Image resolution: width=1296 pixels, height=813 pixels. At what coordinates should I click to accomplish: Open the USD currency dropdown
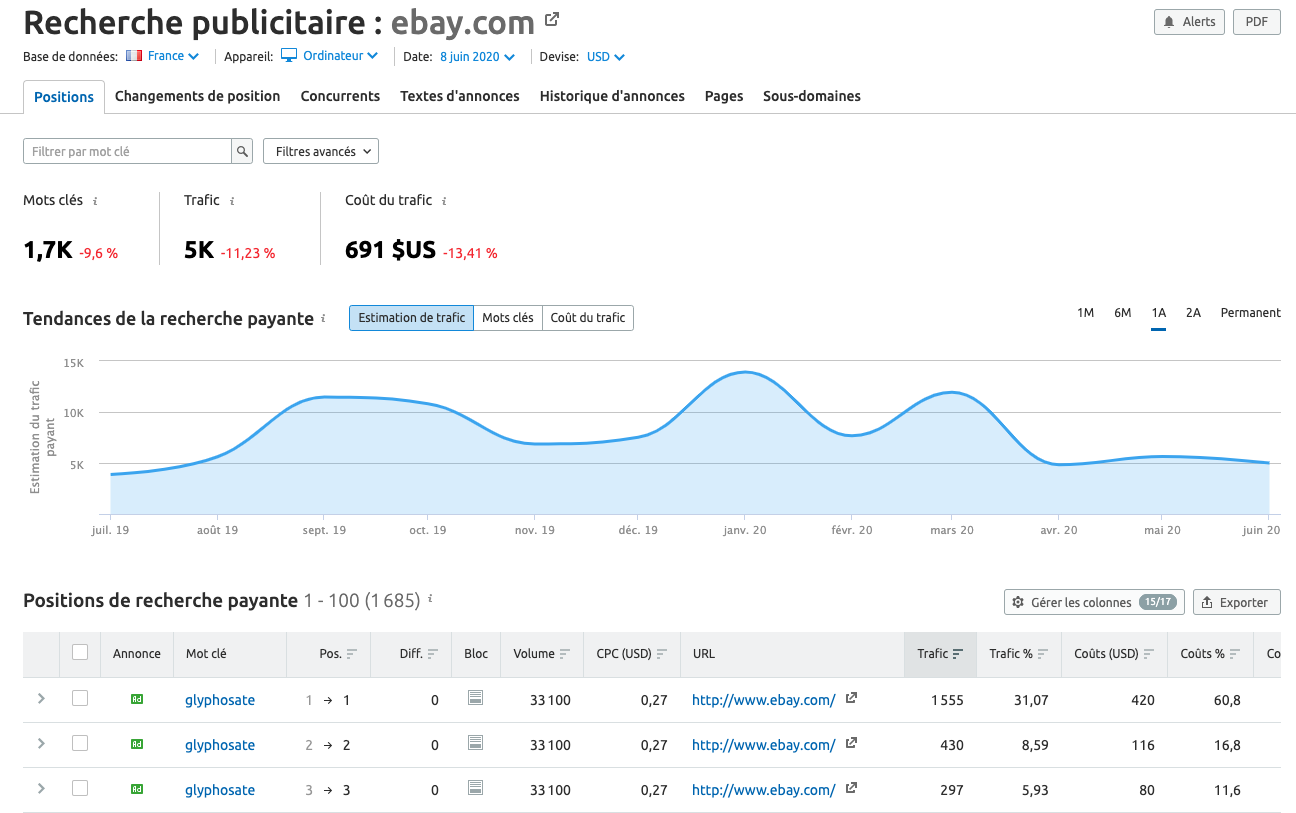tap(606, 57)
